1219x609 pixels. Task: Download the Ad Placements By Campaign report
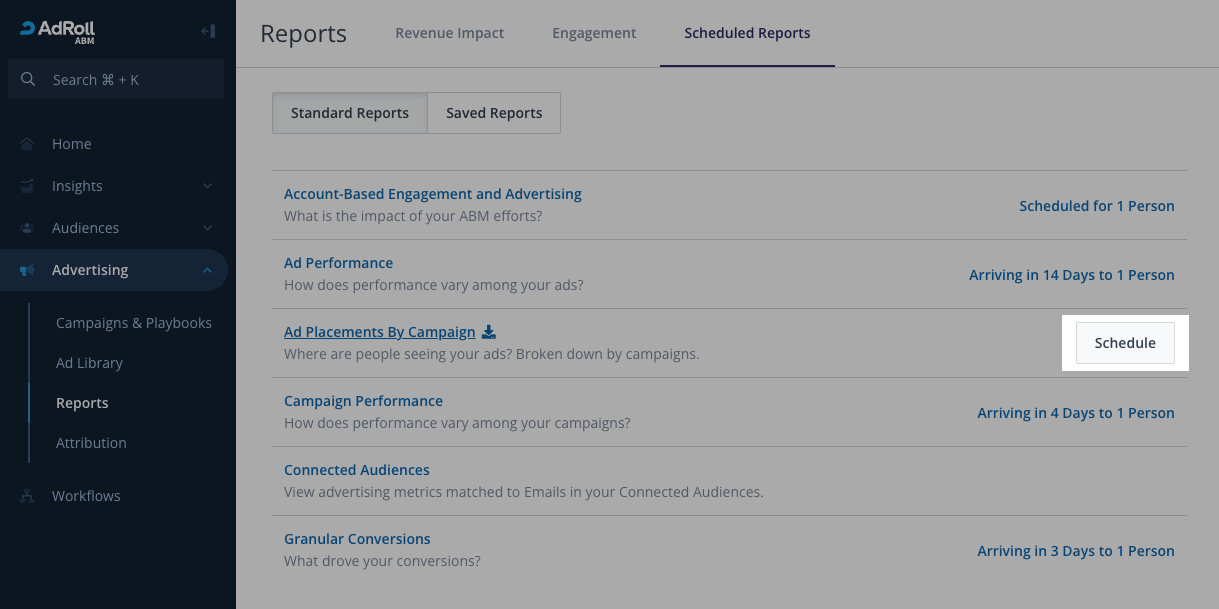click(x=489, y=332)
